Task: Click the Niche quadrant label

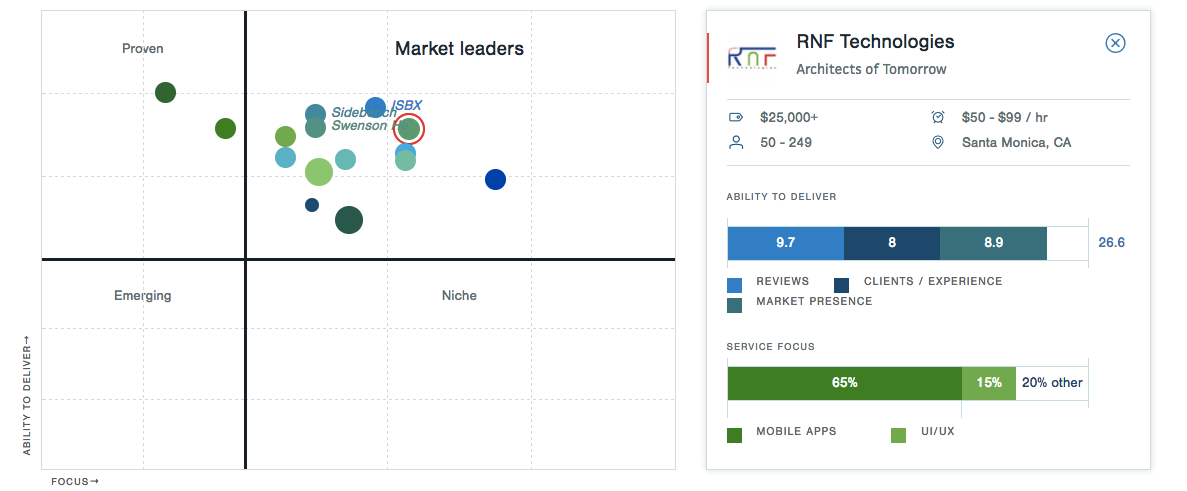Action: click(x=460, y=295)
